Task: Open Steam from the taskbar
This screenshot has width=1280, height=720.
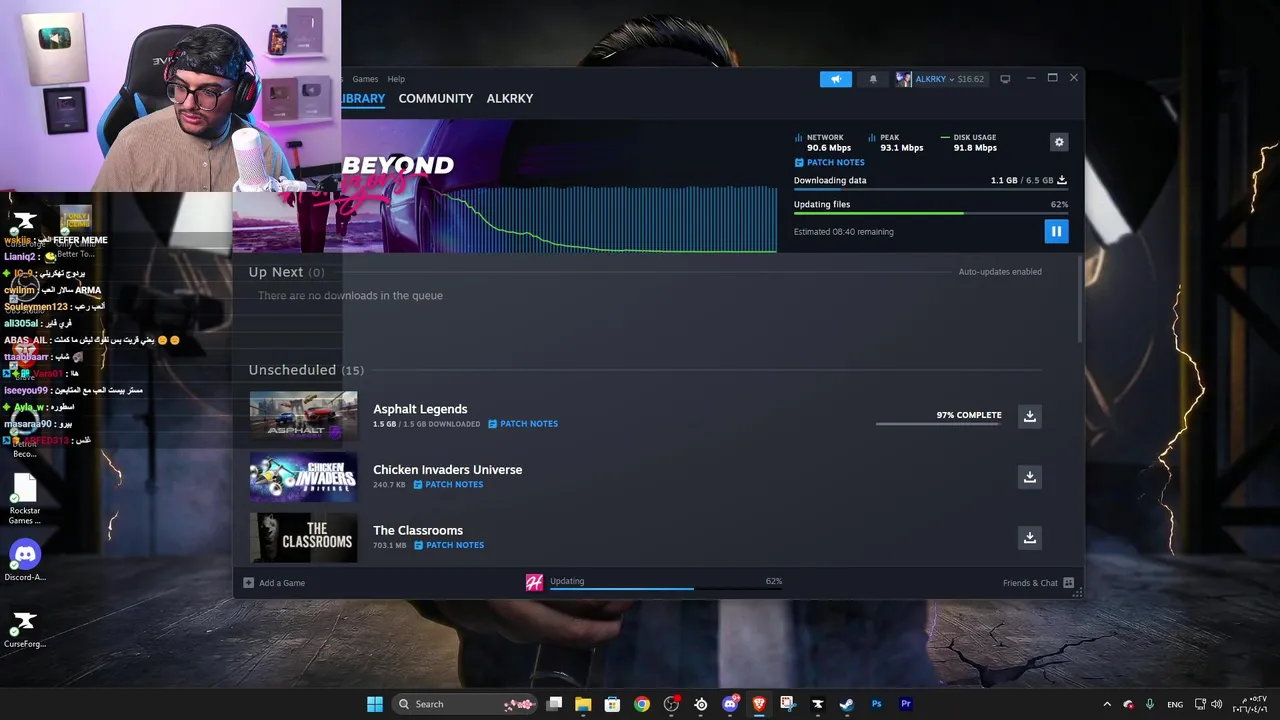Action: click(847, 704)
